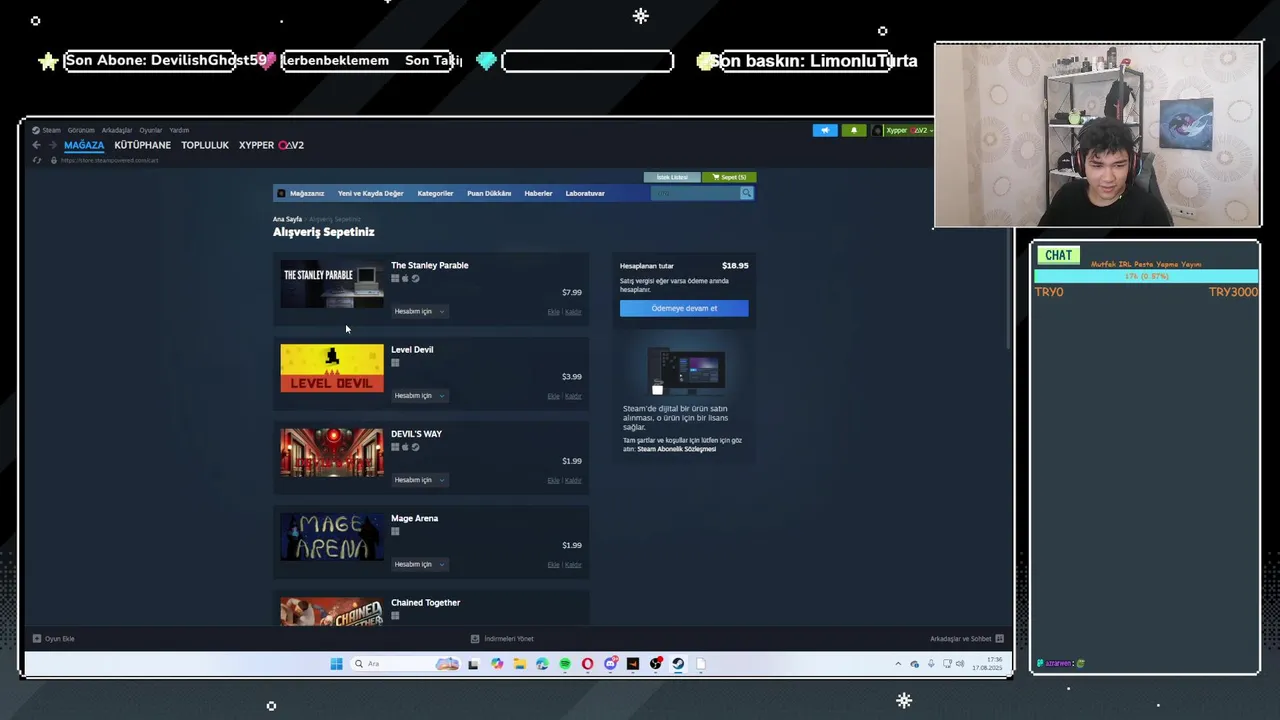Viewport: 1280px width, 720px height.
Task: Open the Steam menu
Action: point(46,130)
